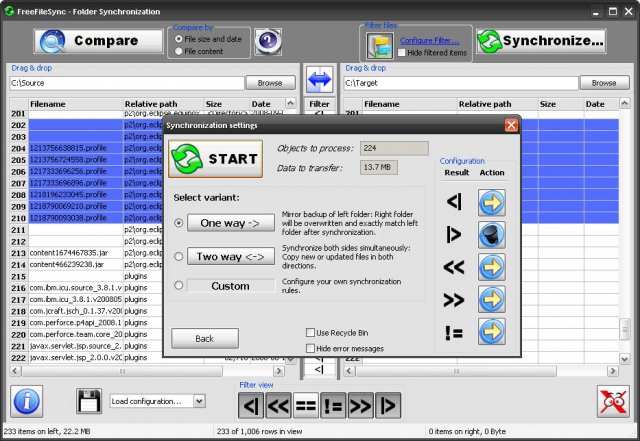Toggle filter view left-only files button
The height and width of the screenshot is (441, 640).
251,405
